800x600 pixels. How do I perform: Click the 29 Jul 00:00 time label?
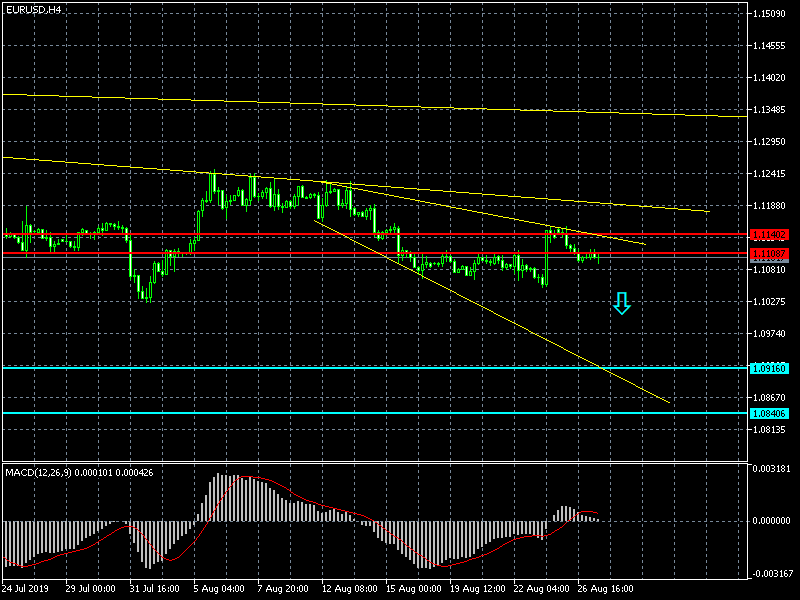click(x=90, y=589)
